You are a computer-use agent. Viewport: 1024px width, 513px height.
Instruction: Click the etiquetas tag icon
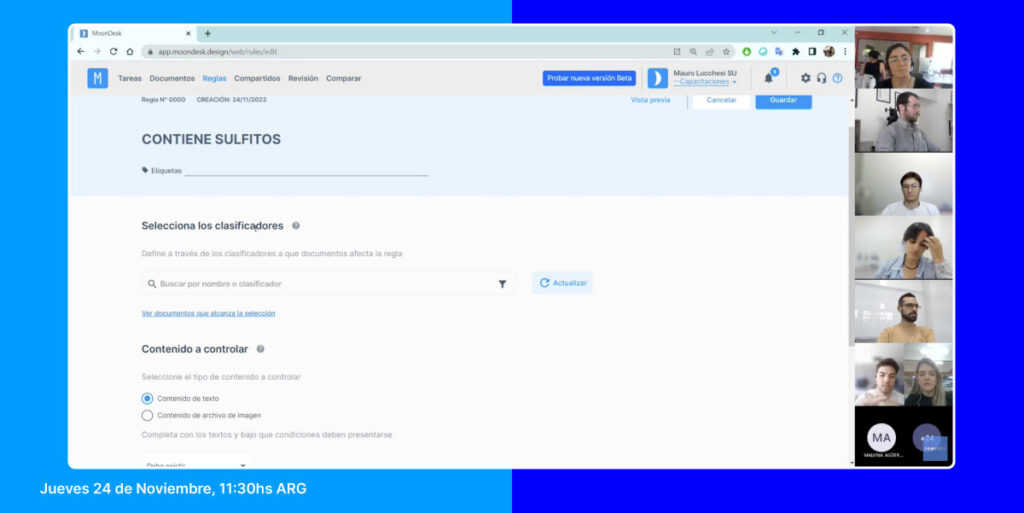tap(145, 170)
